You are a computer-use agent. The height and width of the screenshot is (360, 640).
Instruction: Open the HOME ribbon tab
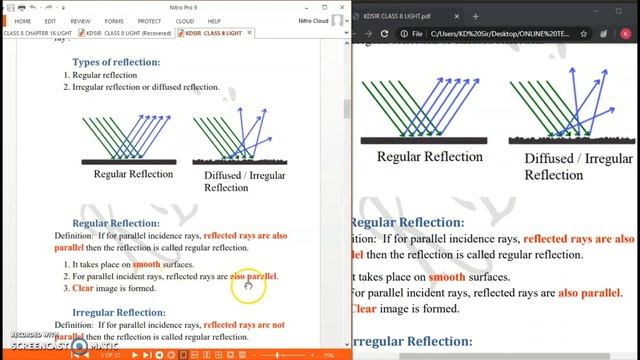[x=22, y=21]
